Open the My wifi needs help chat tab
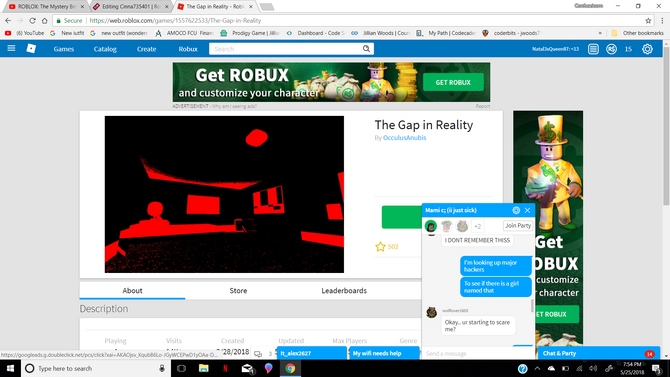The image size is (670, 377). click(384, 353)
